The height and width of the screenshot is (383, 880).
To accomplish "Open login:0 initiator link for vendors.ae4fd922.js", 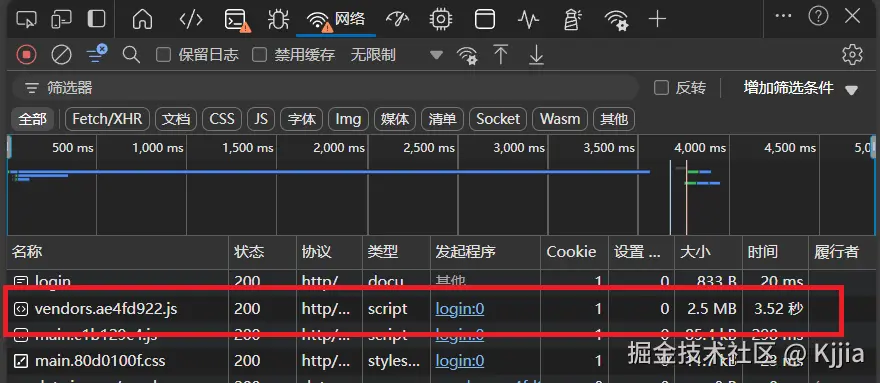I will [x=460, y=309].
